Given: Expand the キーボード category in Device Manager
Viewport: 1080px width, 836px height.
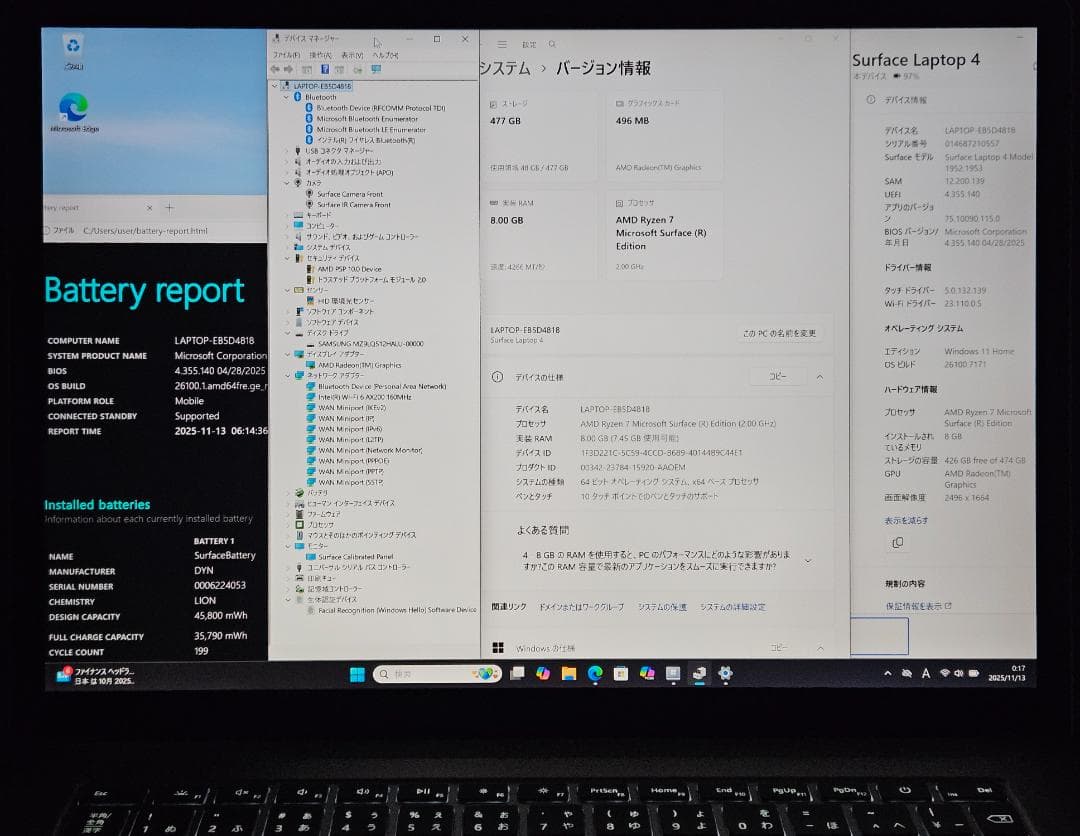Looking at the screenshot, I should pyautogui.click(x=286, y=215).
